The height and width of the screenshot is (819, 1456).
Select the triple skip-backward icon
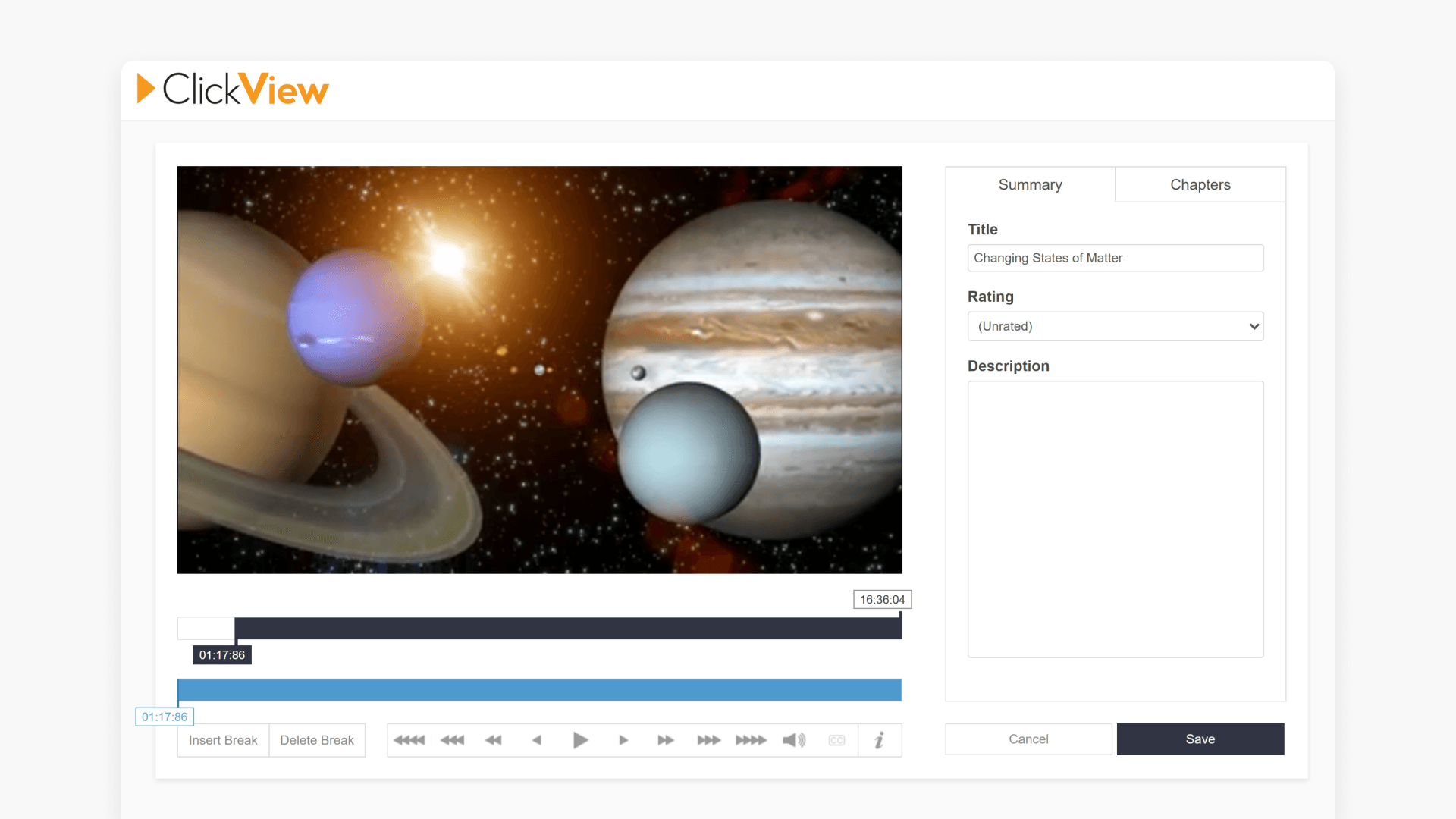451,739
